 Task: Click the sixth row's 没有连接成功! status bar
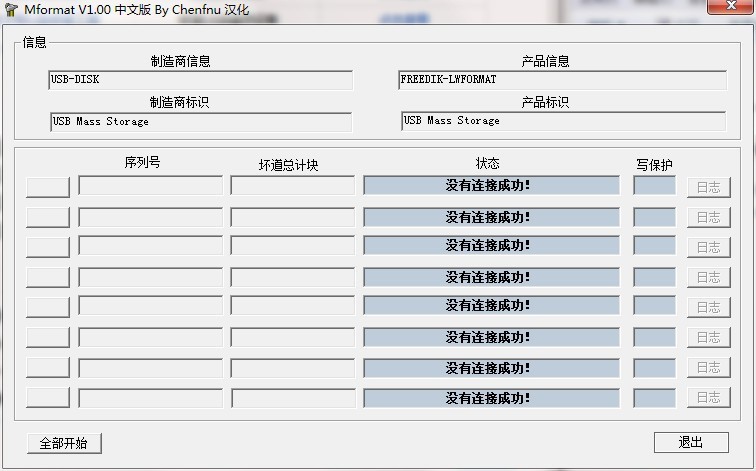491,337
